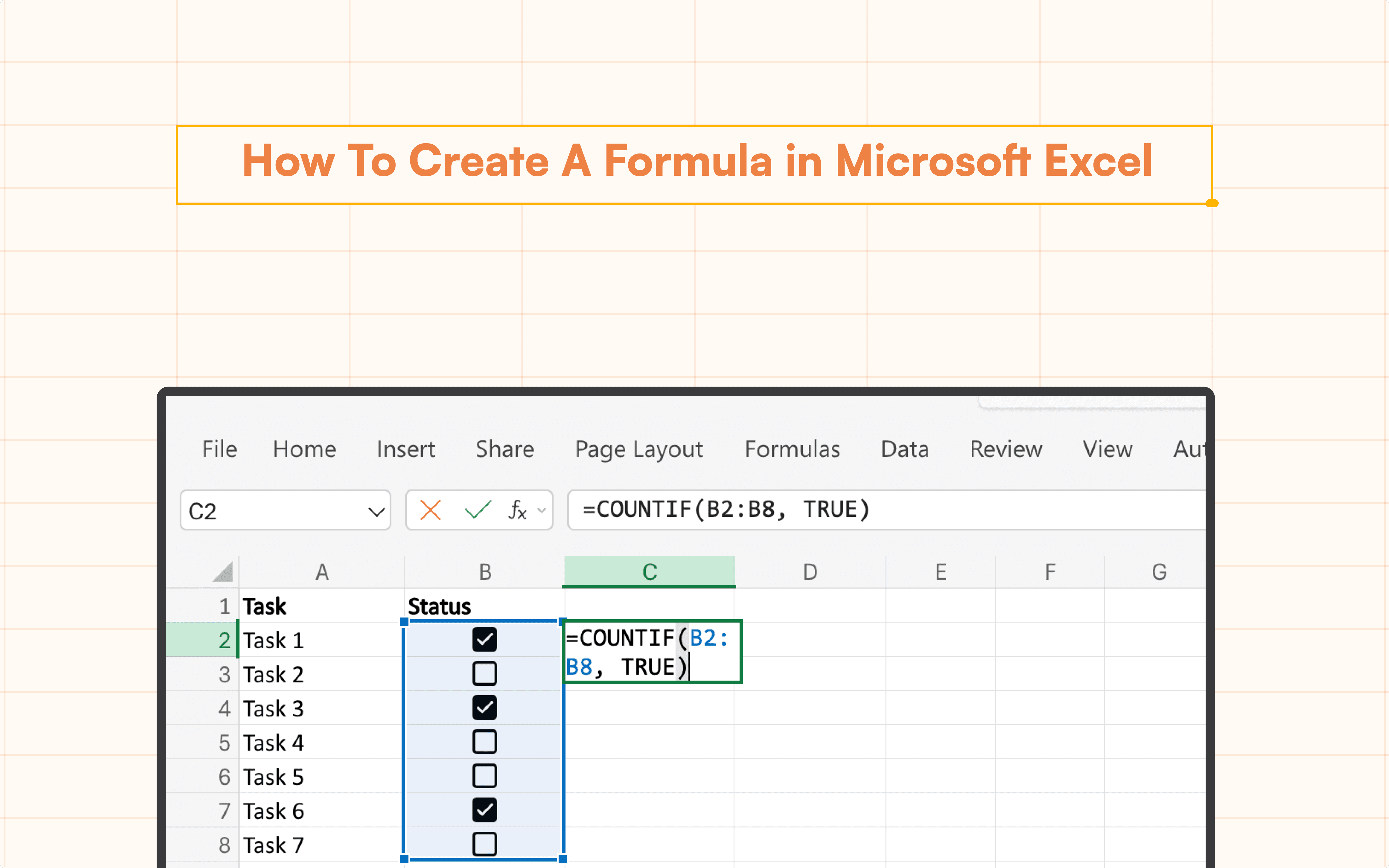The width and height of the screenshot is (1389, 868).
Task: Select the cell containing "Task 3"
Action: (x=322, y=708)
